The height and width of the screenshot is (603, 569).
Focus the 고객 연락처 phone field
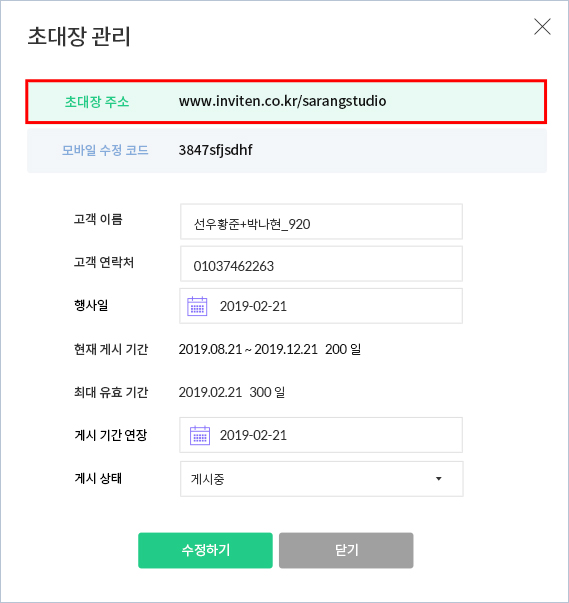321,264
